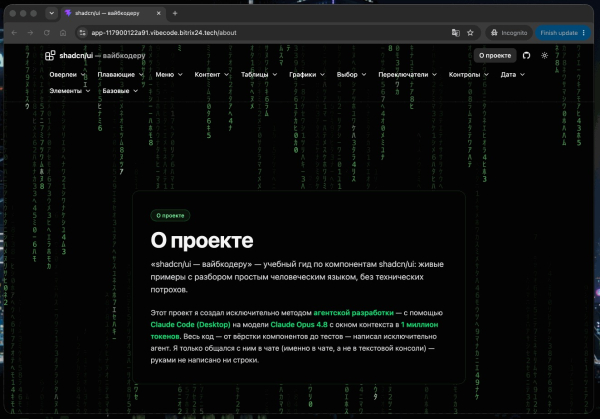Expand the Таблицы menu
The width and height of the screenshot is (600, 419).
pos(259,75)
